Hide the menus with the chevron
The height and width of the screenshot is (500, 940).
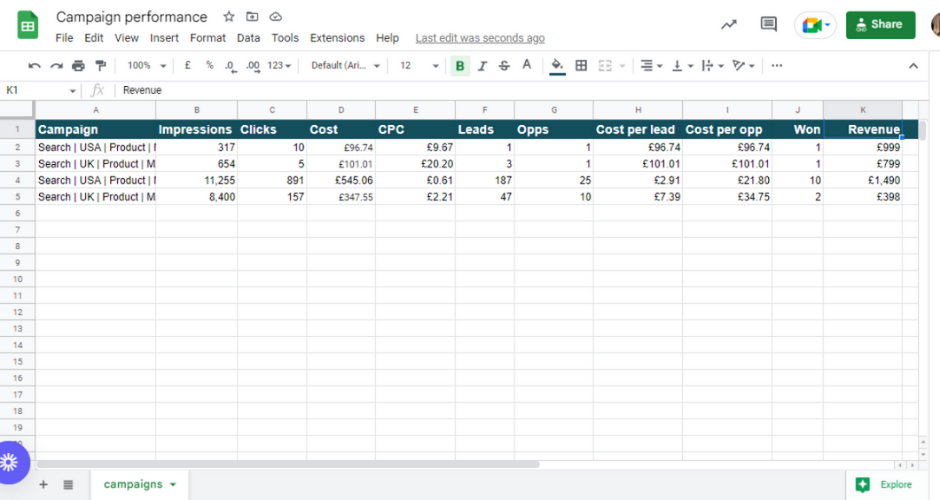[913, 66]
